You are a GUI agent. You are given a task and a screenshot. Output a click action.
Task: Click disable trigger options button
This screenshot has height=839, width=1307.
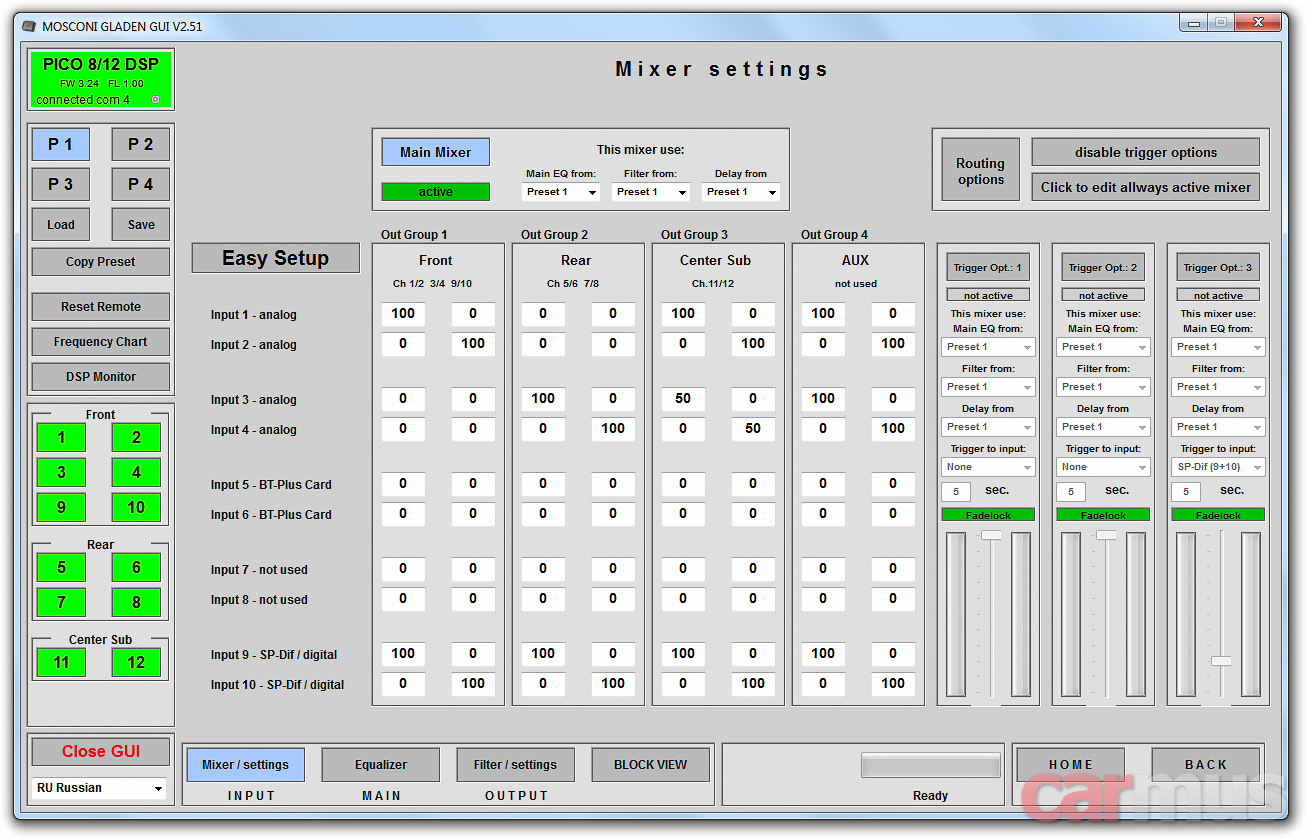[1145, 153]
